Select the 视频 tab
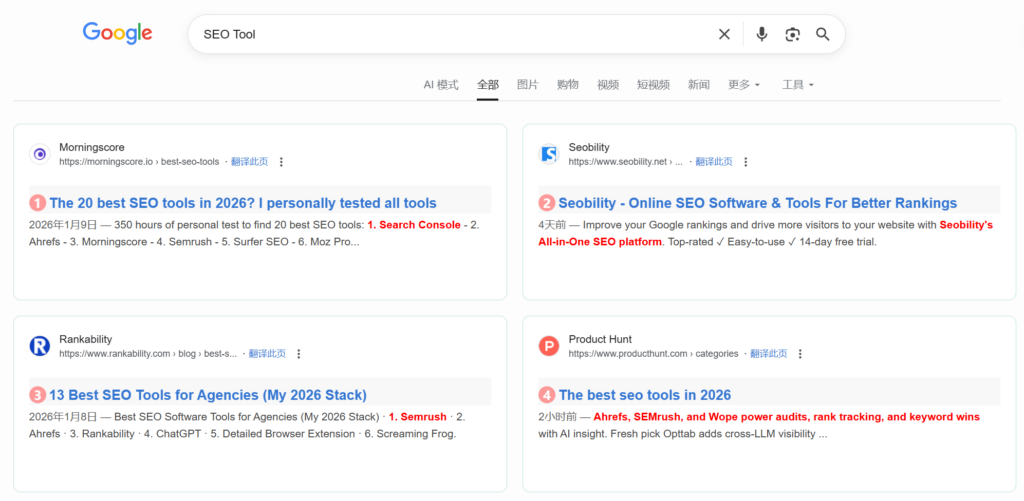This screenshot has height=501, width=1024. tap(608, 85)
